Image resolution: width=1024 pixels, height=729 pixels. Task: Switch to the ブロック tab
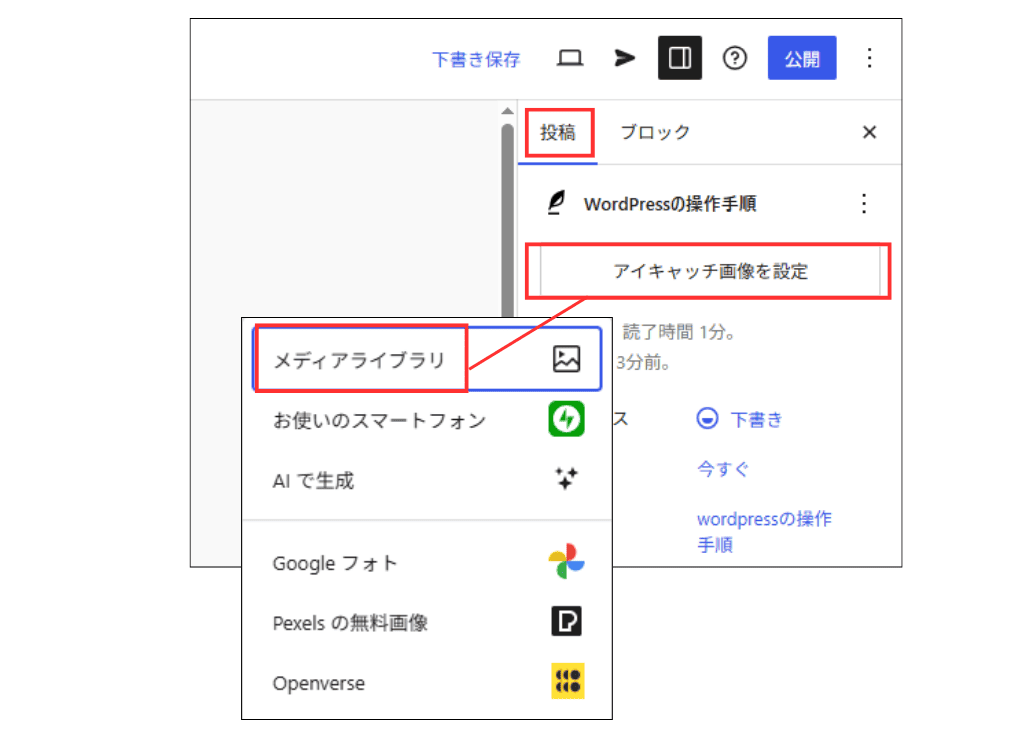coord(655,131)
